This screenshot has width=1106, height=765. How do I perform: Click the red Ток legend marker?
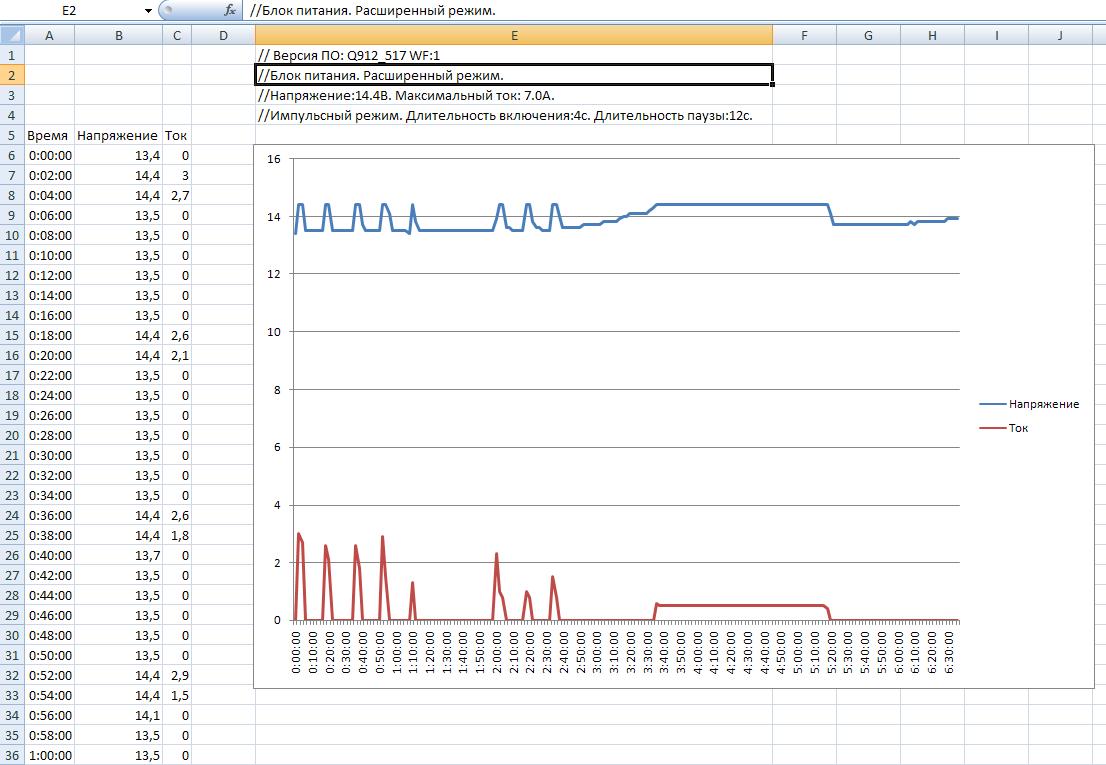point(992,428)
